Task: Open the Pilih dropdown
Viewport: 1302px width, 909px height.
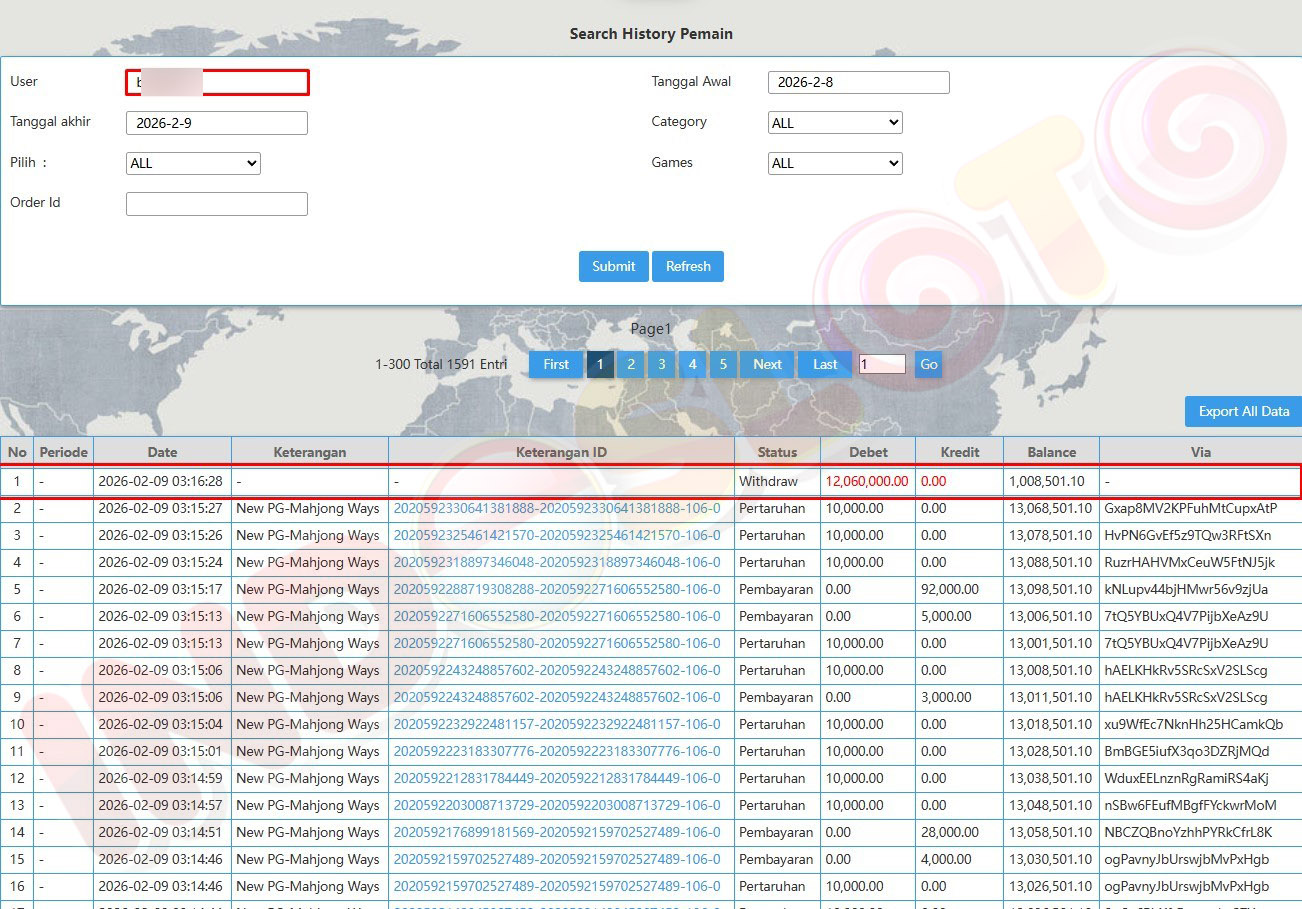Action: point(193,163)
